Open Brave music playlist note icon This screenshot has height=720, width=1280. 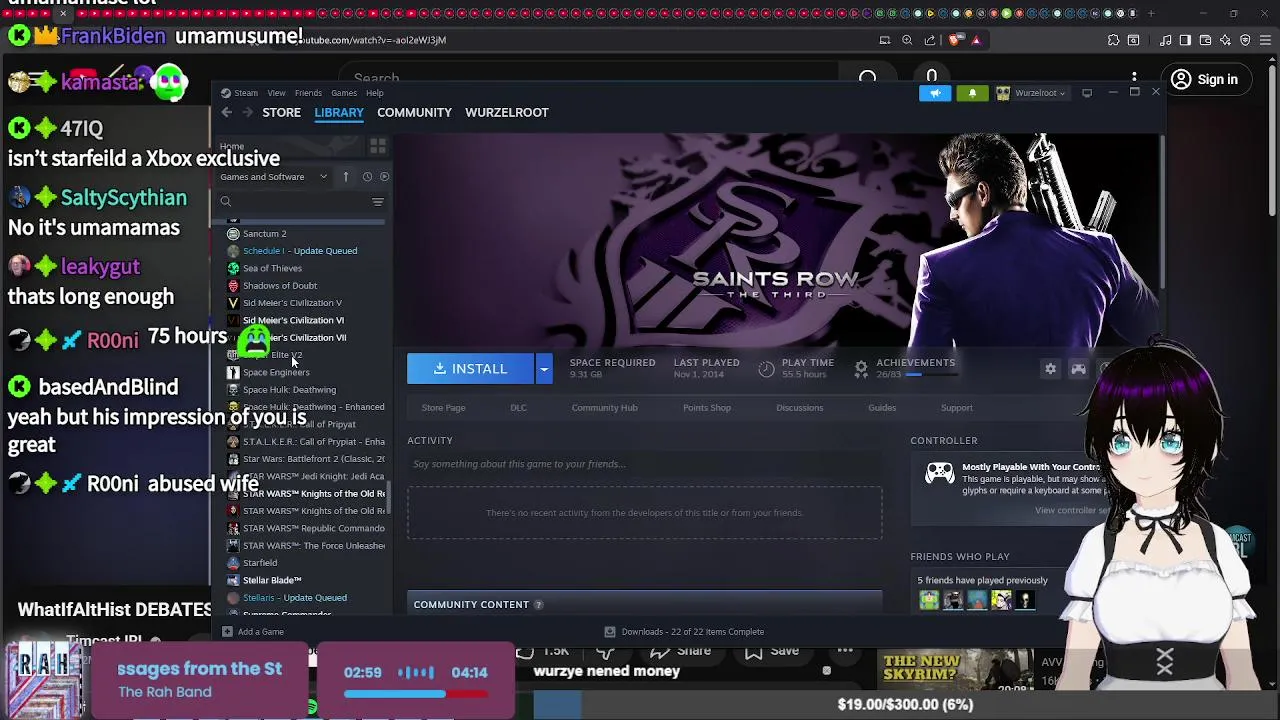pyautogui.click(x=1166, y=40)
